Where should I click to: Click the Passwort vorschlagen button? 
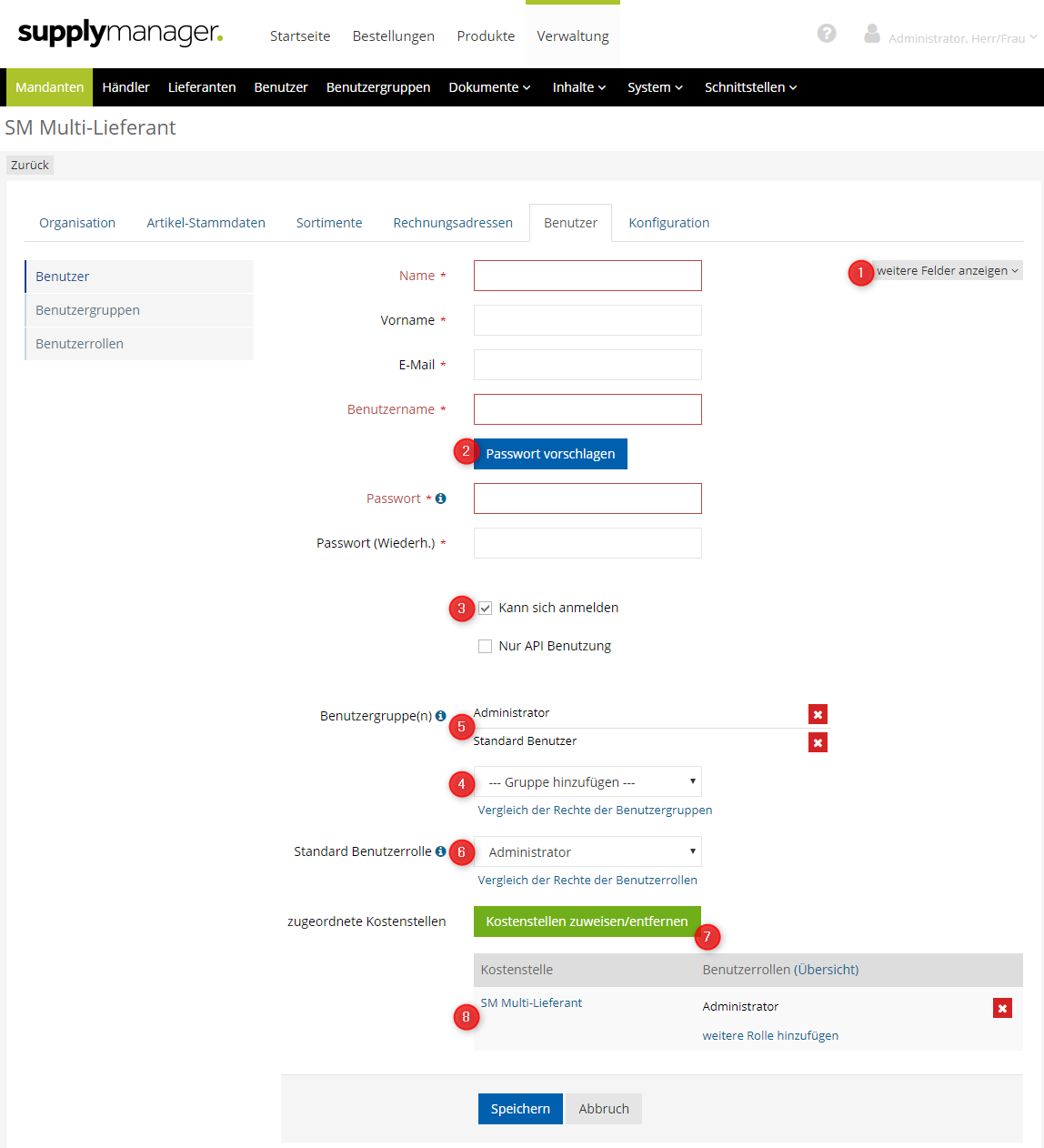550,454
